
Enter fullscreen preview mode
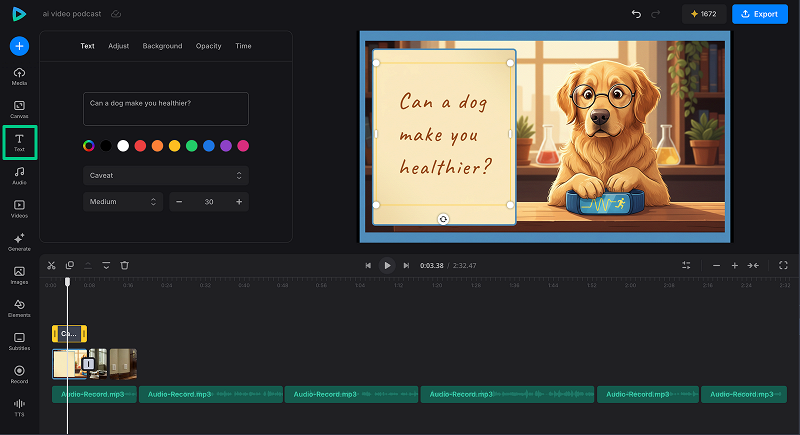tap(783, 265)
